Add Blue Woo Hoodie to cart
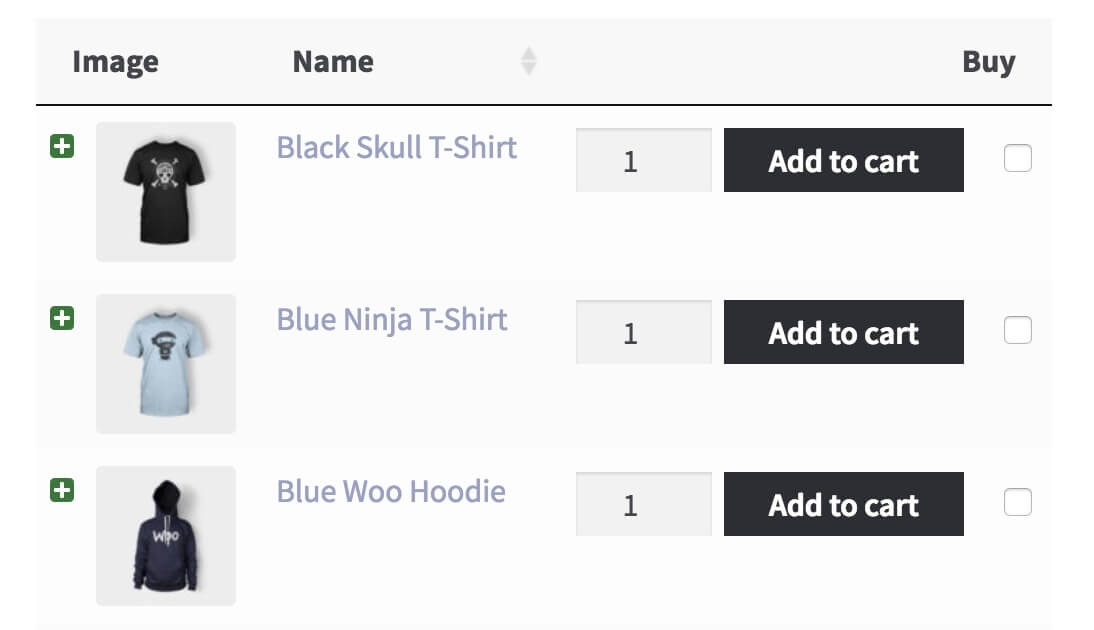Image resolution: width=1094 pixels, height=630 pixels. tap(843, 504)
